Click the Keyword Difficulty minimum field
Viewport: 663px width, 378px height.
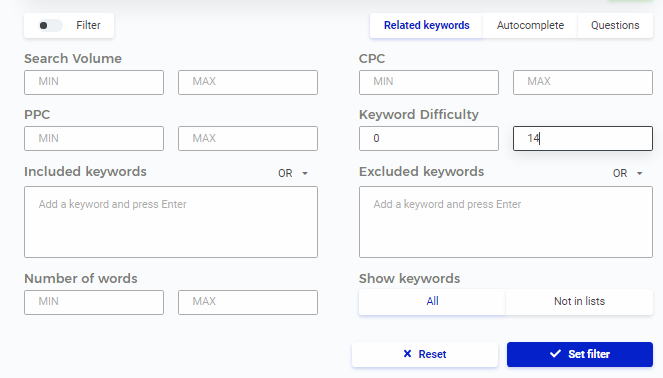429,138
